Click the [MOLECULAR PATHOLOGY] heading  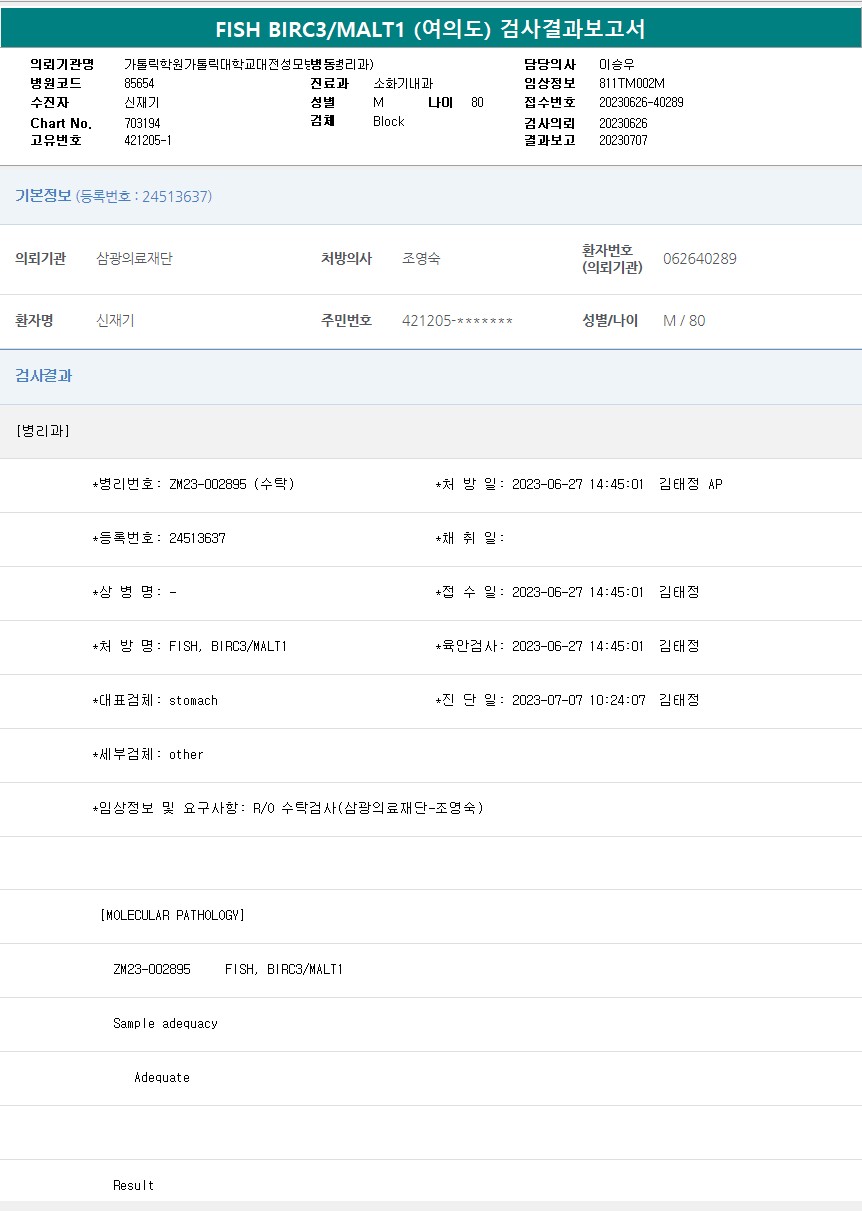coord(172,915)
